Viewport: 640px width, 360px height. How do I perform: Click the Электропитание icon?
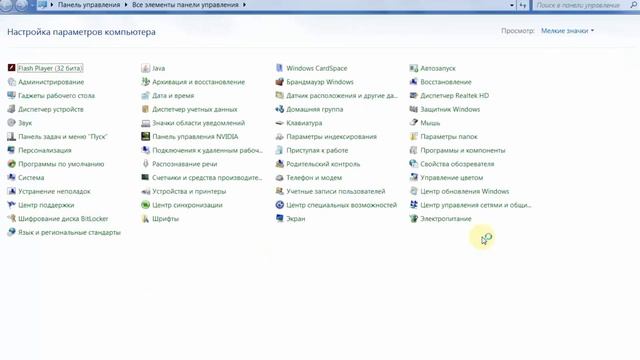[413, 219]
